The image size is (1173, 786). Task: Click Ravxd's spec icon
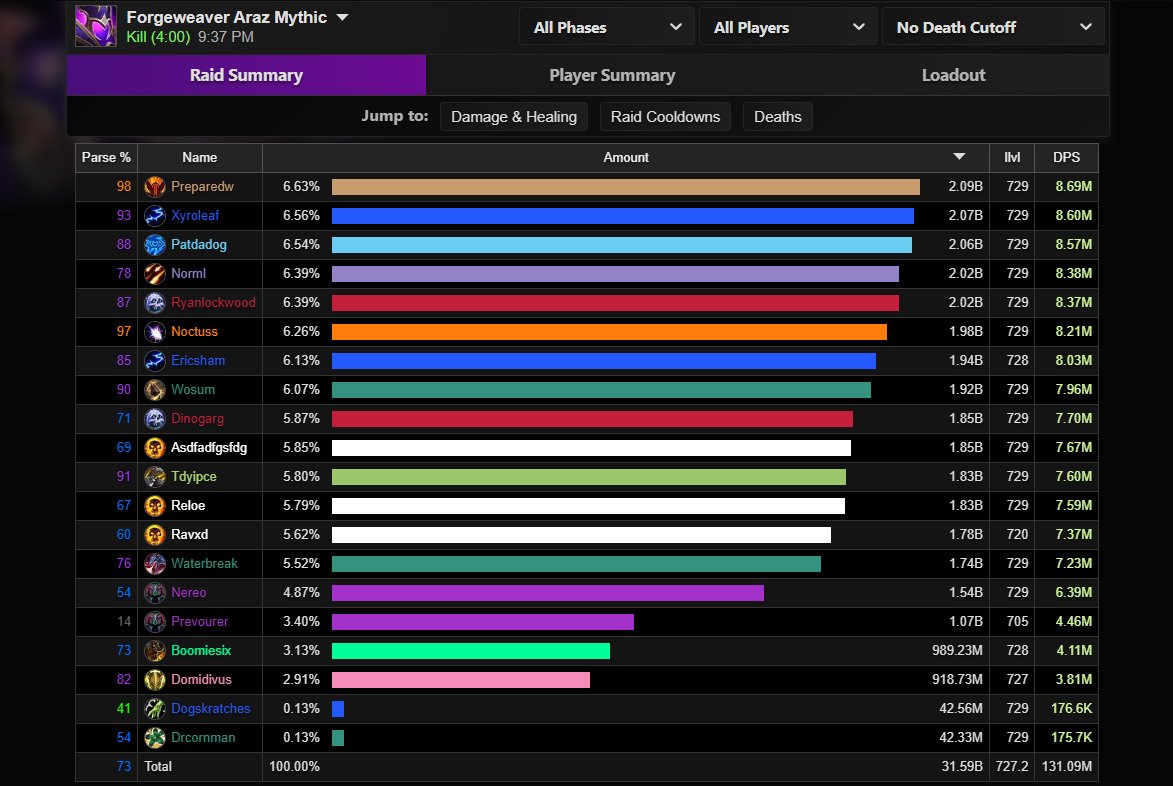click(155, 535)
